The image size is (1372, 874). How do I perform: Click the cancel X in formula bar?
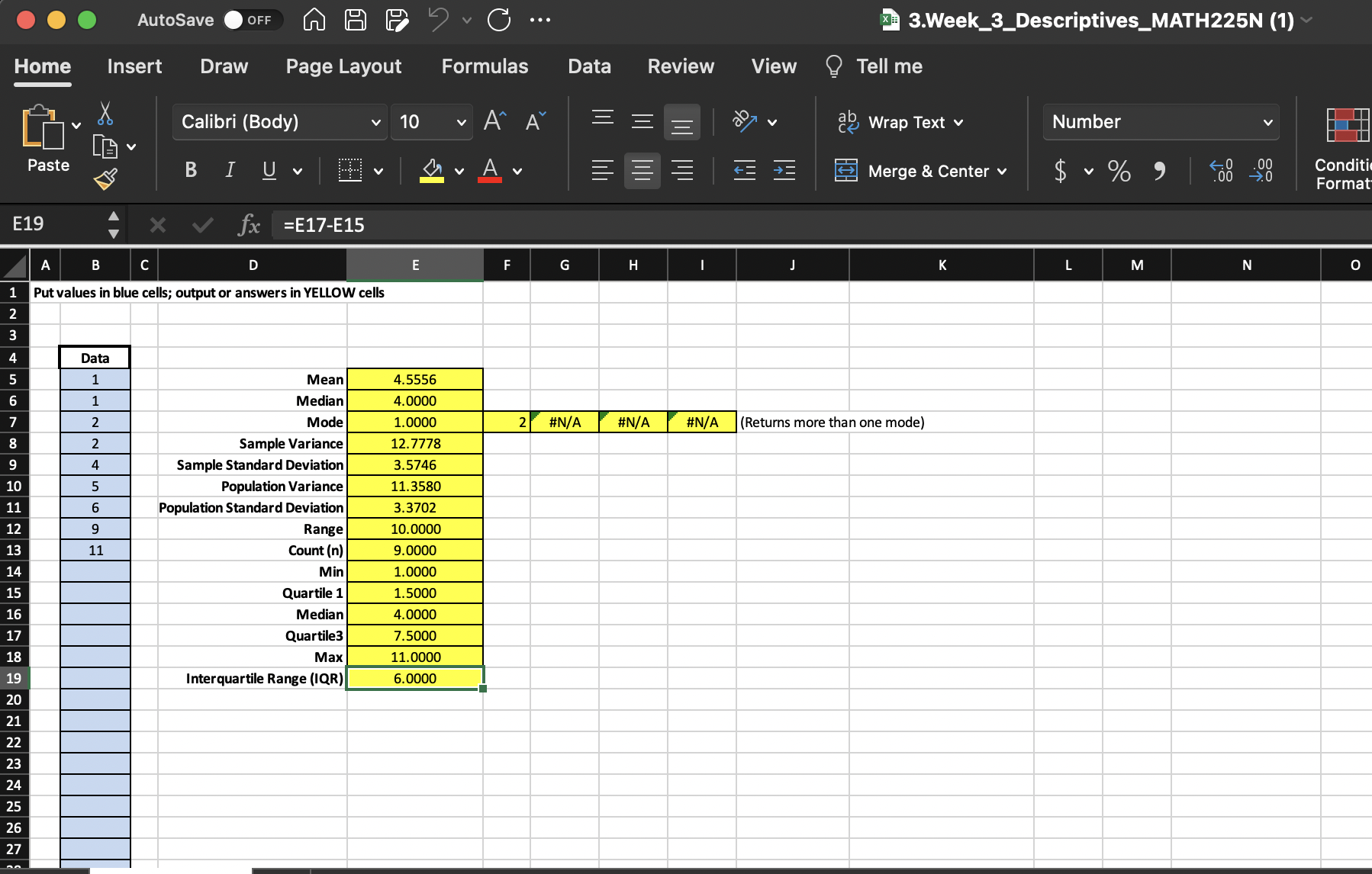point(158,224)
